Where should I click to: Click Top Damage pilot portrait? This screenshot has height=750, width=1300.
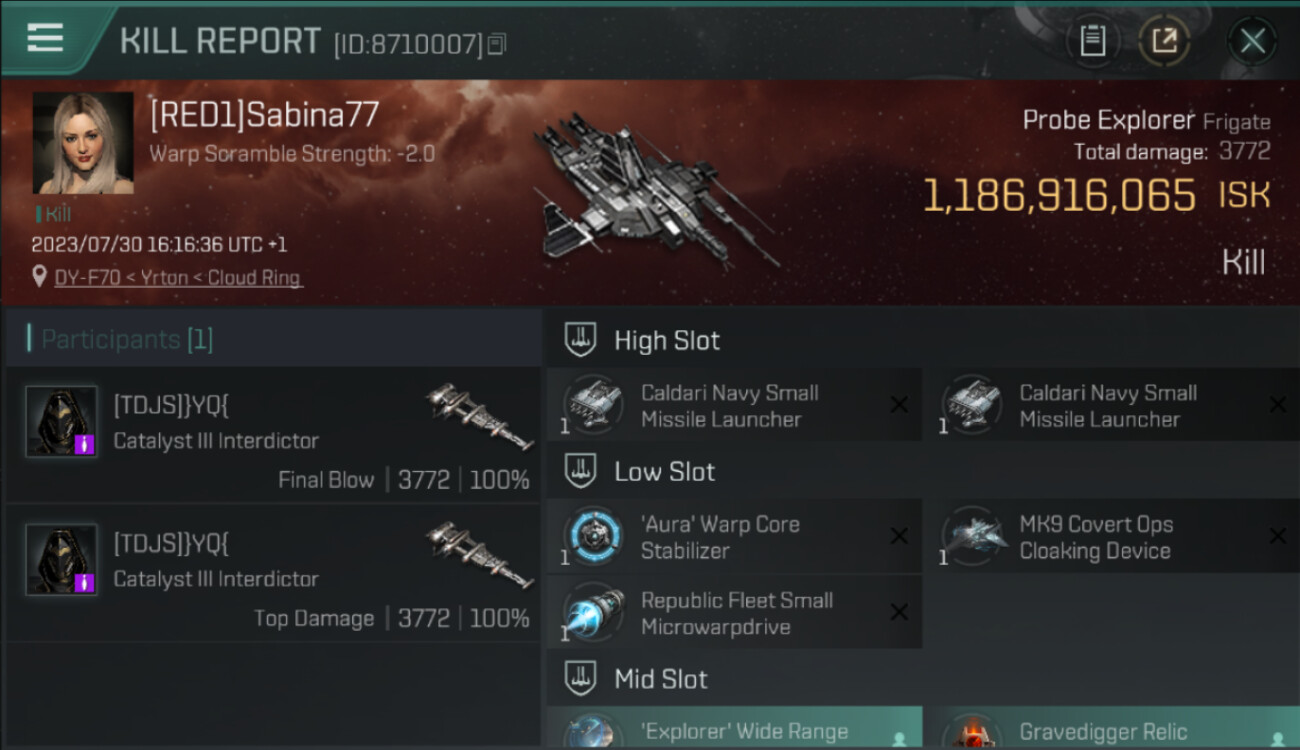click(61, 559)
